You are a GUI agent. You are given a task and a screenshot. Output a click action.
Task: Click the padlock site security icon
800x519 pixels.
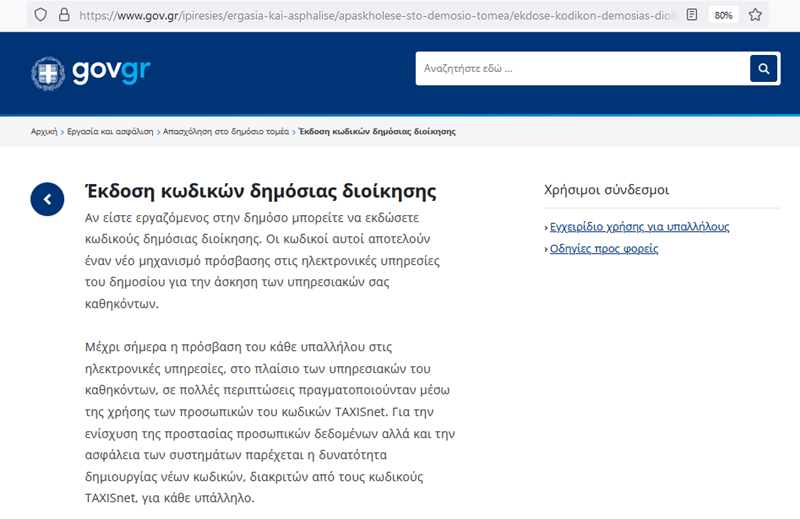point(64,15)
